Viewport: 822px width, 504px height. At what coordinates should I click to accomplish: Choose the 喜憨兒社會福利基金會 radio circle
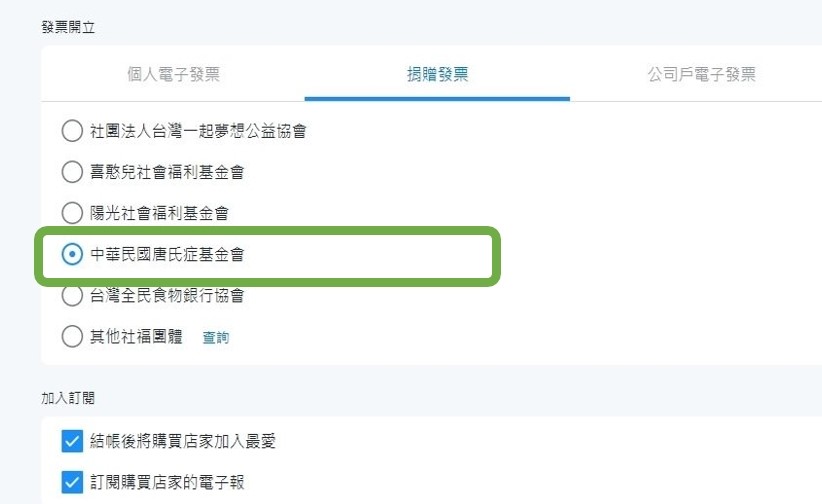72,172
